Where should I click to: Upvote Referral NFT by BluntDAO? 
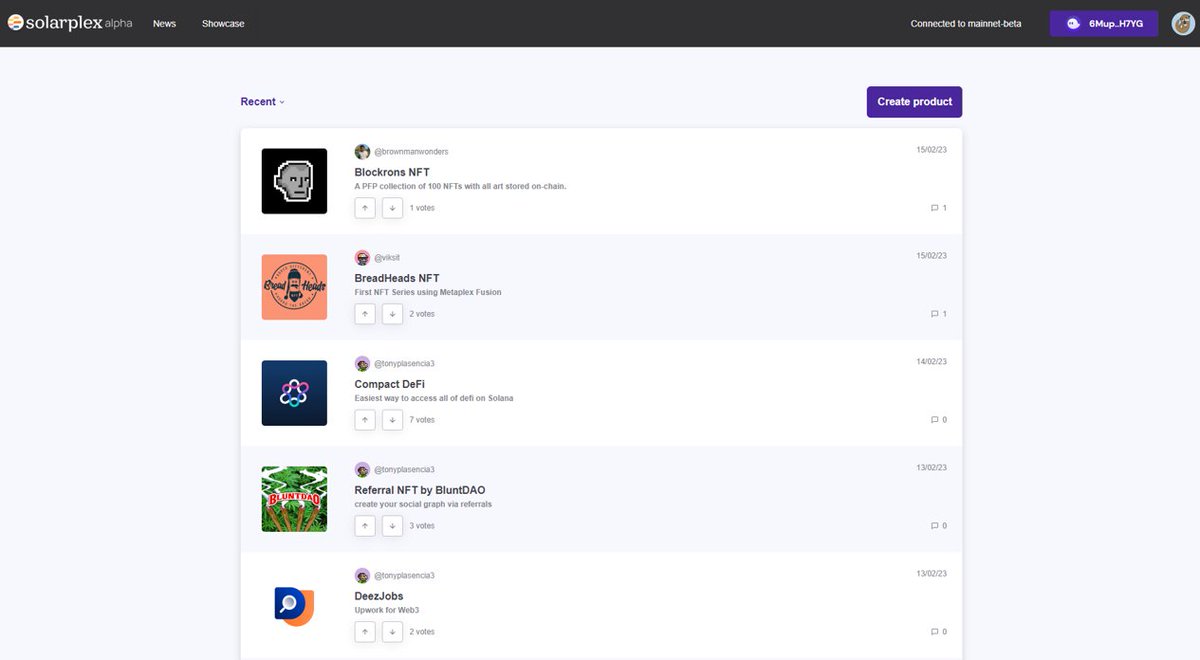(x=365, y=526)
